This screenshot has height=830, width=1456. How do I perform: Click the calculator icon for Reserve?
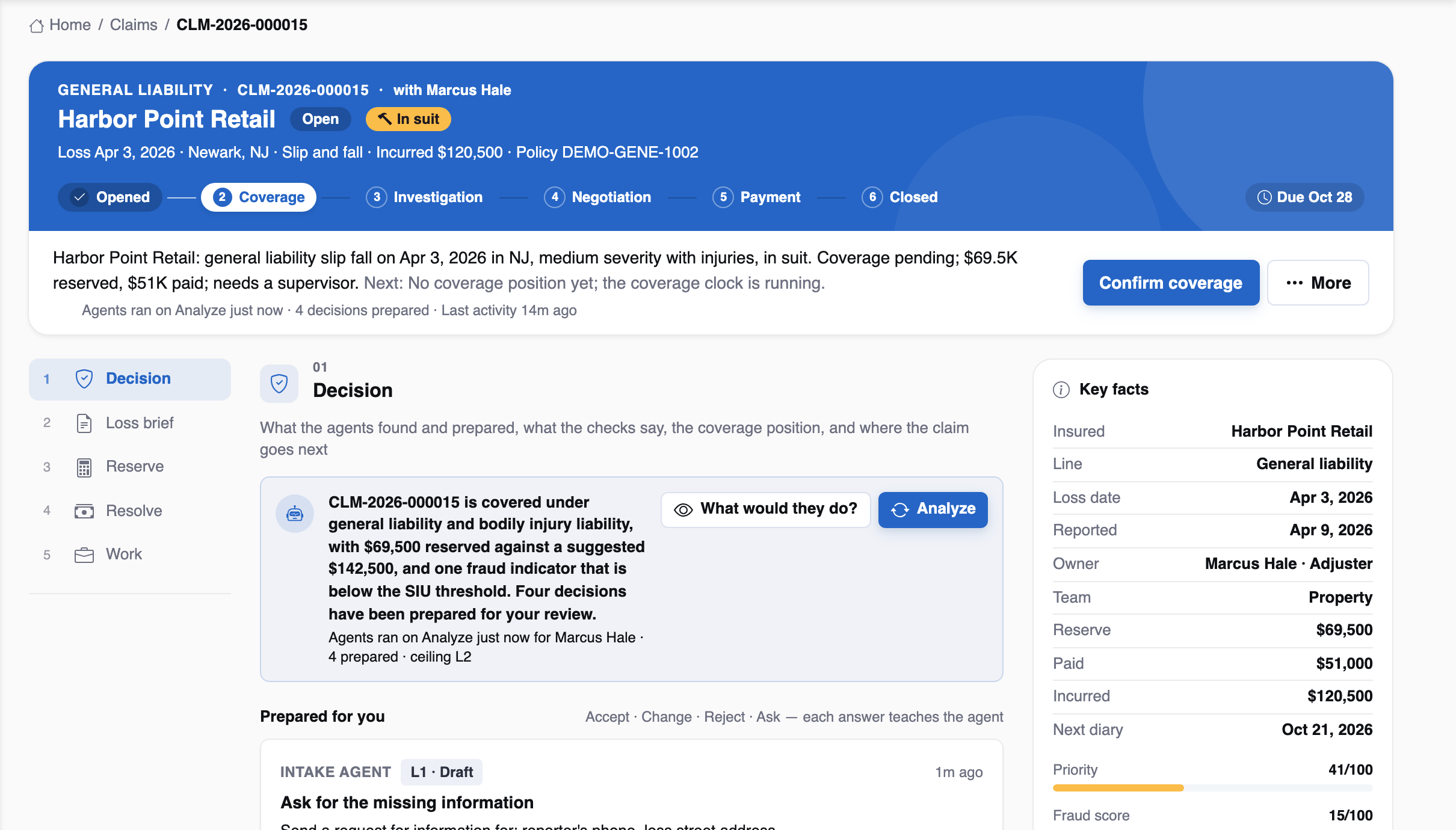point(84,467)
